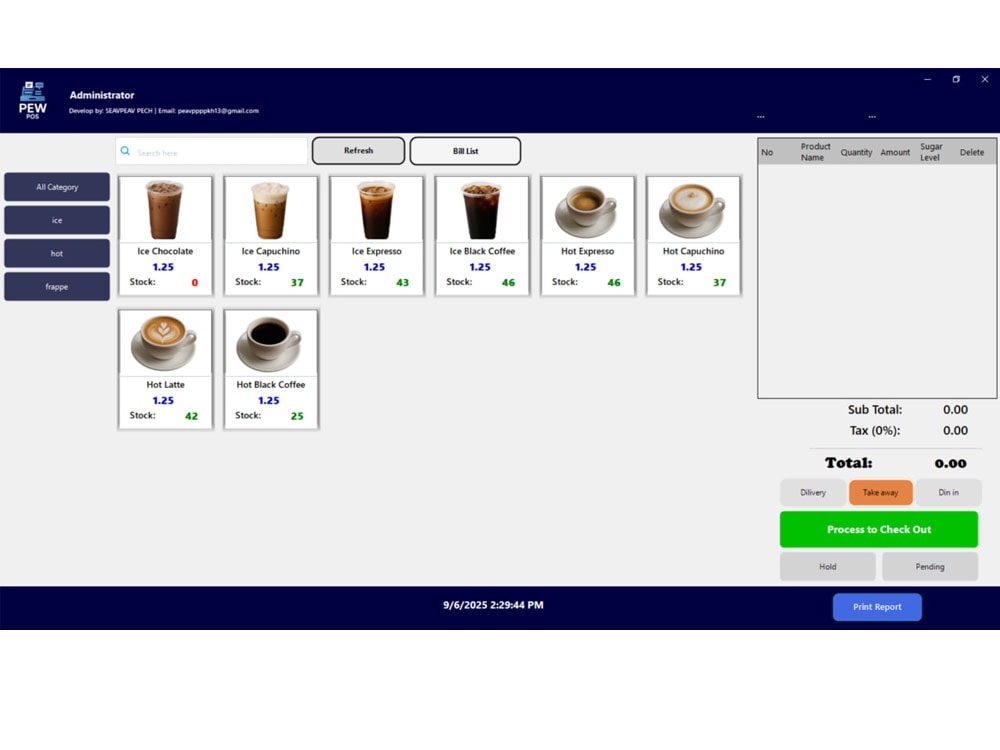Click the No column header
The width and height of the screenshot is (1000, 750).
click(767, 152)
